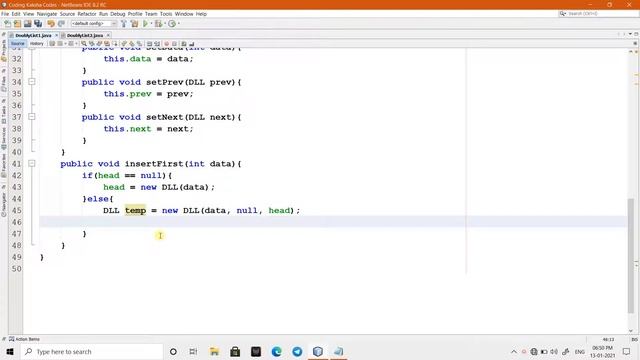Screen dimensions: 640x360
Task: Collapse the setPrev method fold at line 34
Action: click(x=32, y=82)
